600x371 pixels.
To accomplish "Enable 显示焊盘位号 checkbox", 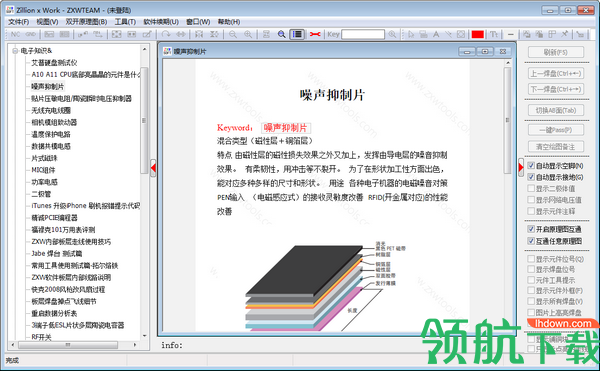I will click(531, 269).
